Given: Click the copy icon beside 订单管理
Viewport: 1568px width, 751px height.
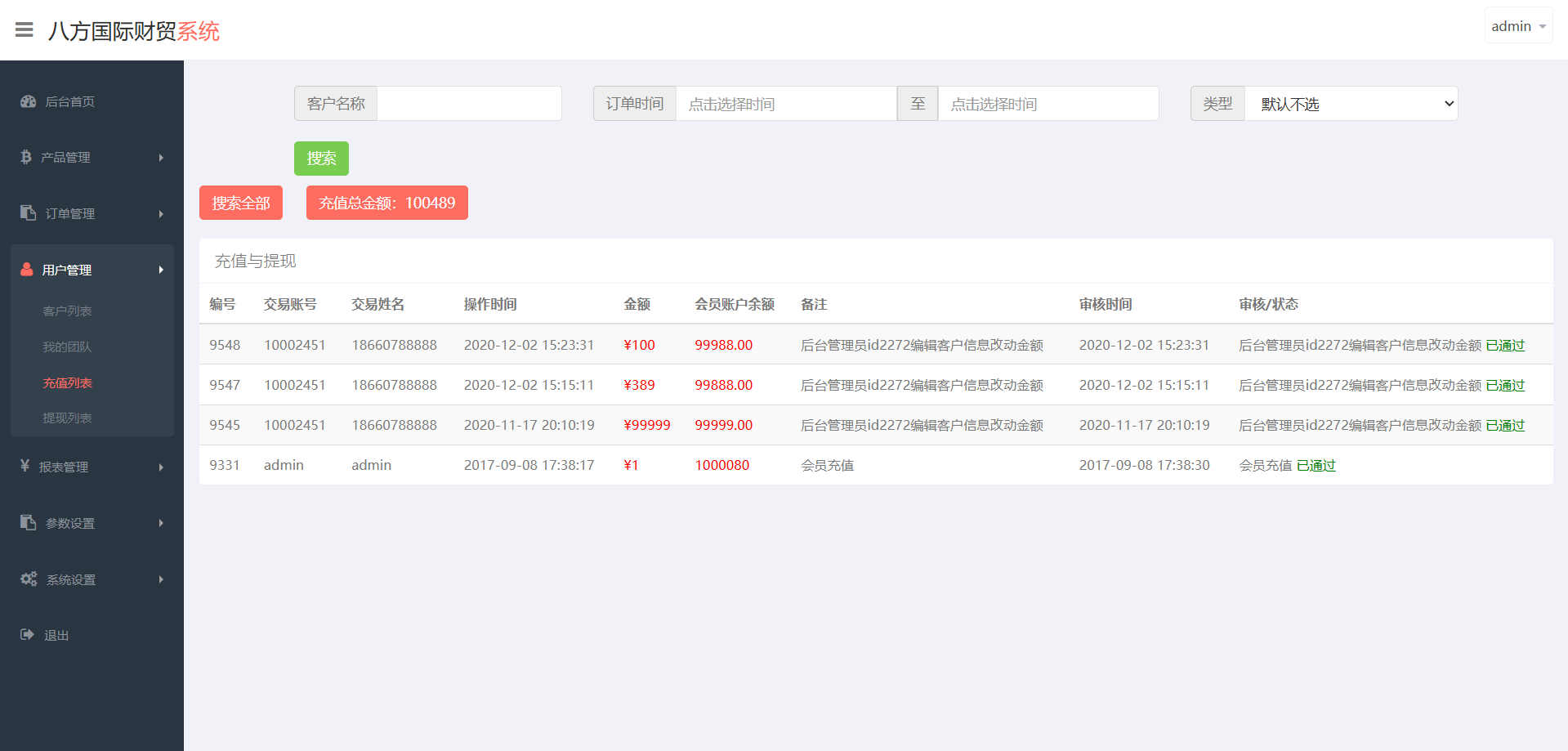Looking at the screenshot, I should pos(29,212).
